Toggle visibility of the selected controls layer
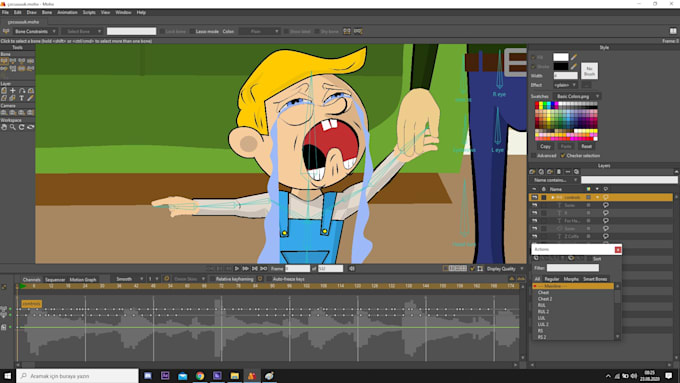This screenshot has height=383, width=680. (x=534, y=197)
